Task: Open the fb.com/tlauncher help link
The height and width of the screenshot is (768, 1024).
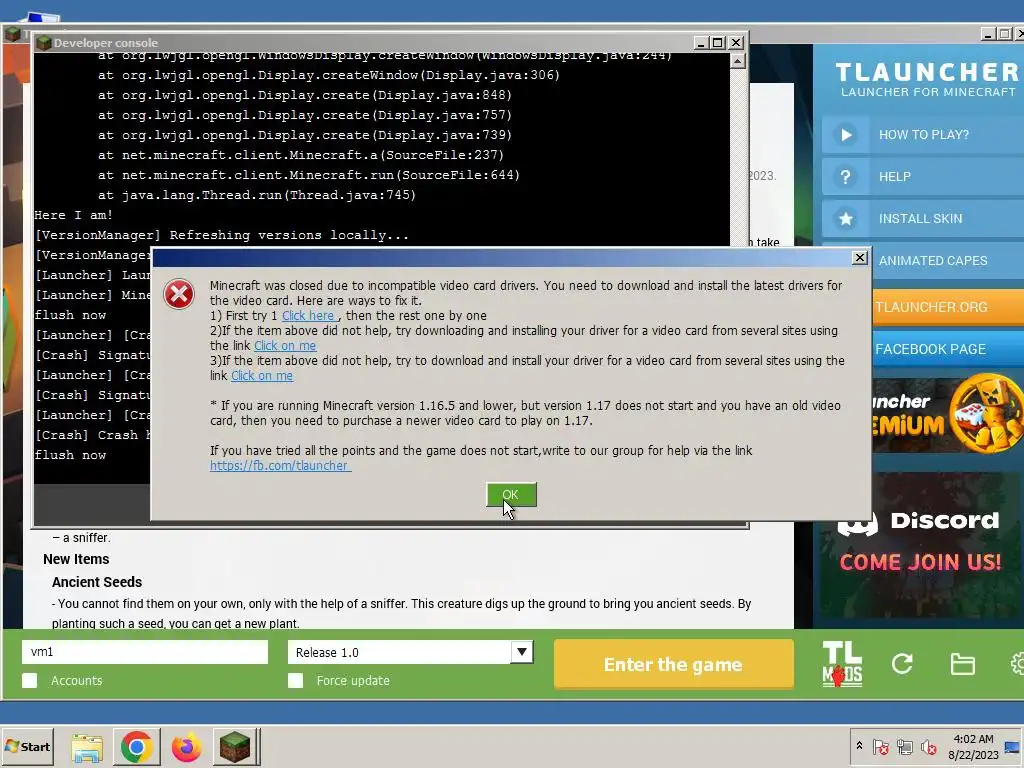Action: point(280,466)
